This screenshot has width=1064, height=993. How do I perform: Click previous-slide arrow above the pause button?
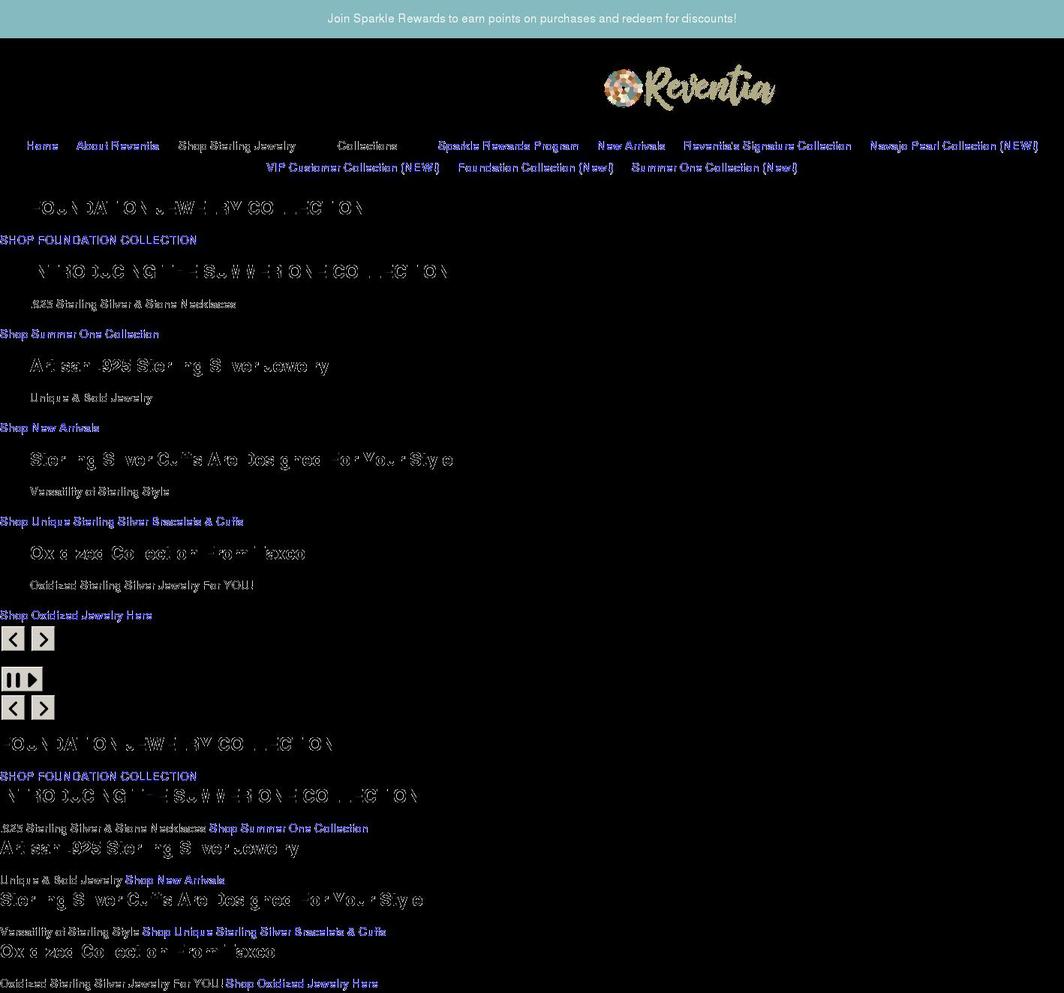(x=13, y=639)
